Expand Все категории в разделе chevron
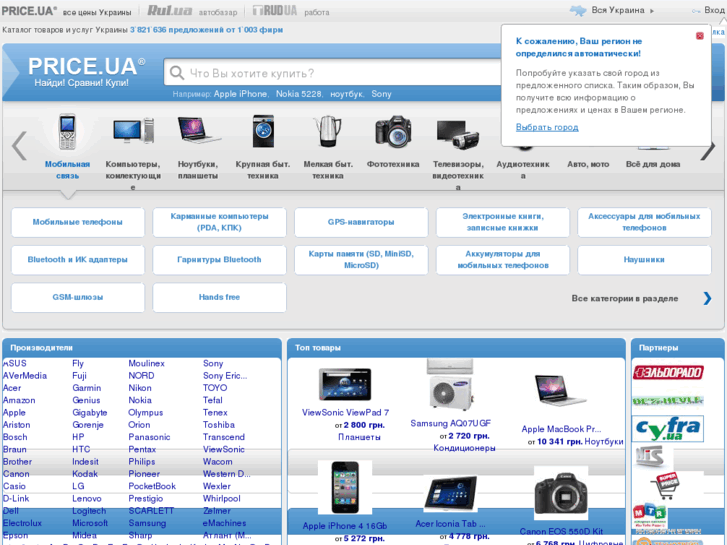 pyautogui.click(x=707, y=298)
